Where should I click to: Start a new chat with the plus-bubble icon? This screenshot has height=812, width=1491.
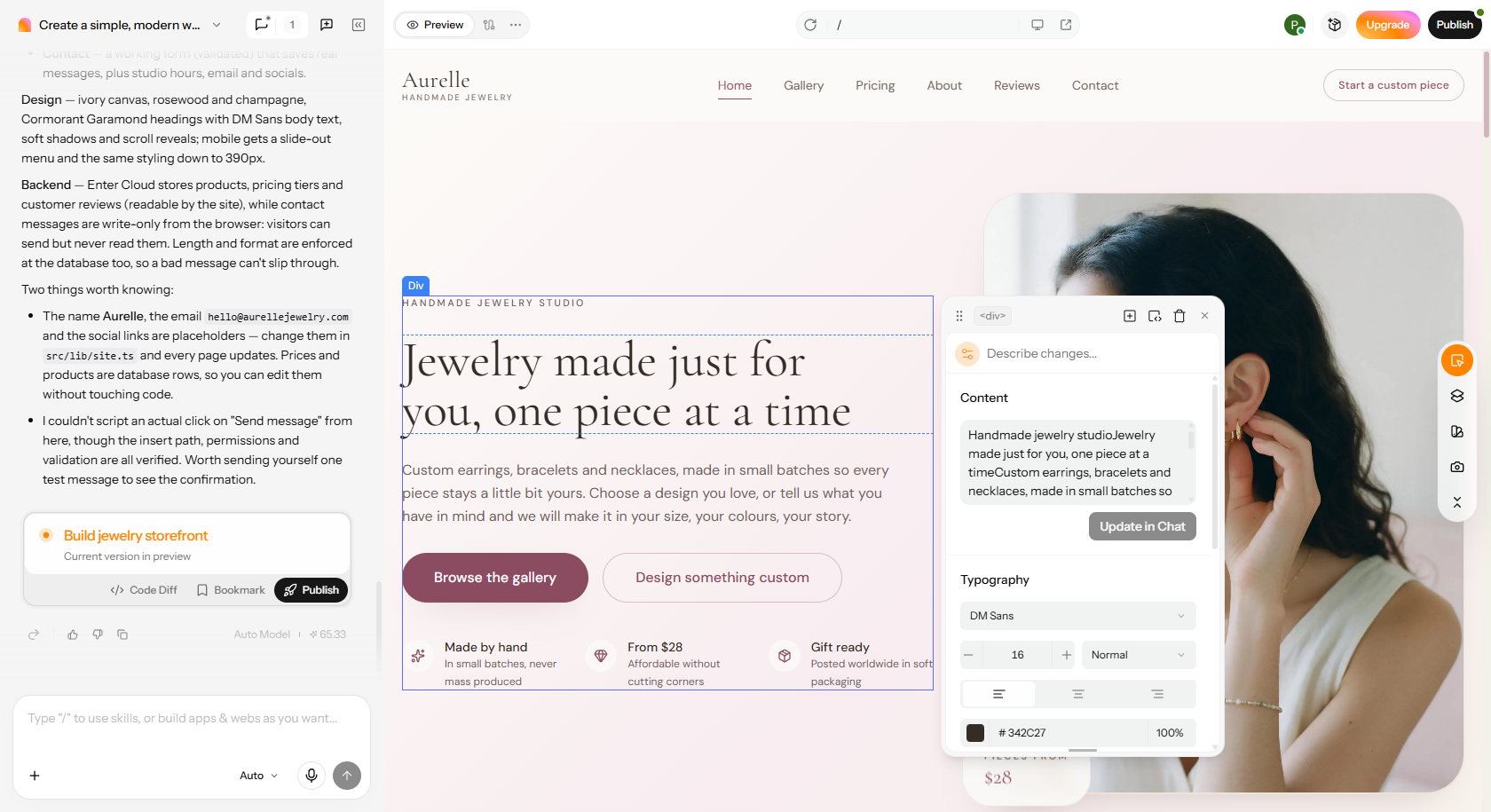327,25
